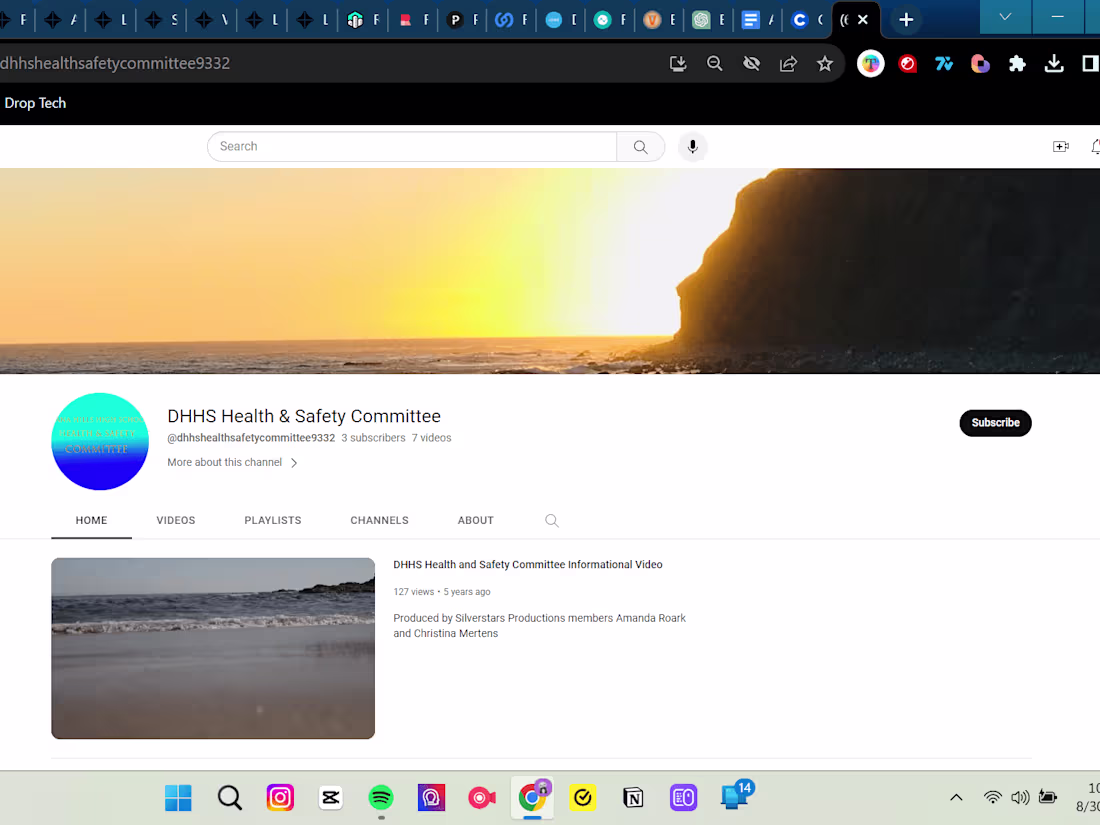Subscribe to DHHS Health & Safety Committee
Screen dimensions: 1100x825
(x=995, y=423)
